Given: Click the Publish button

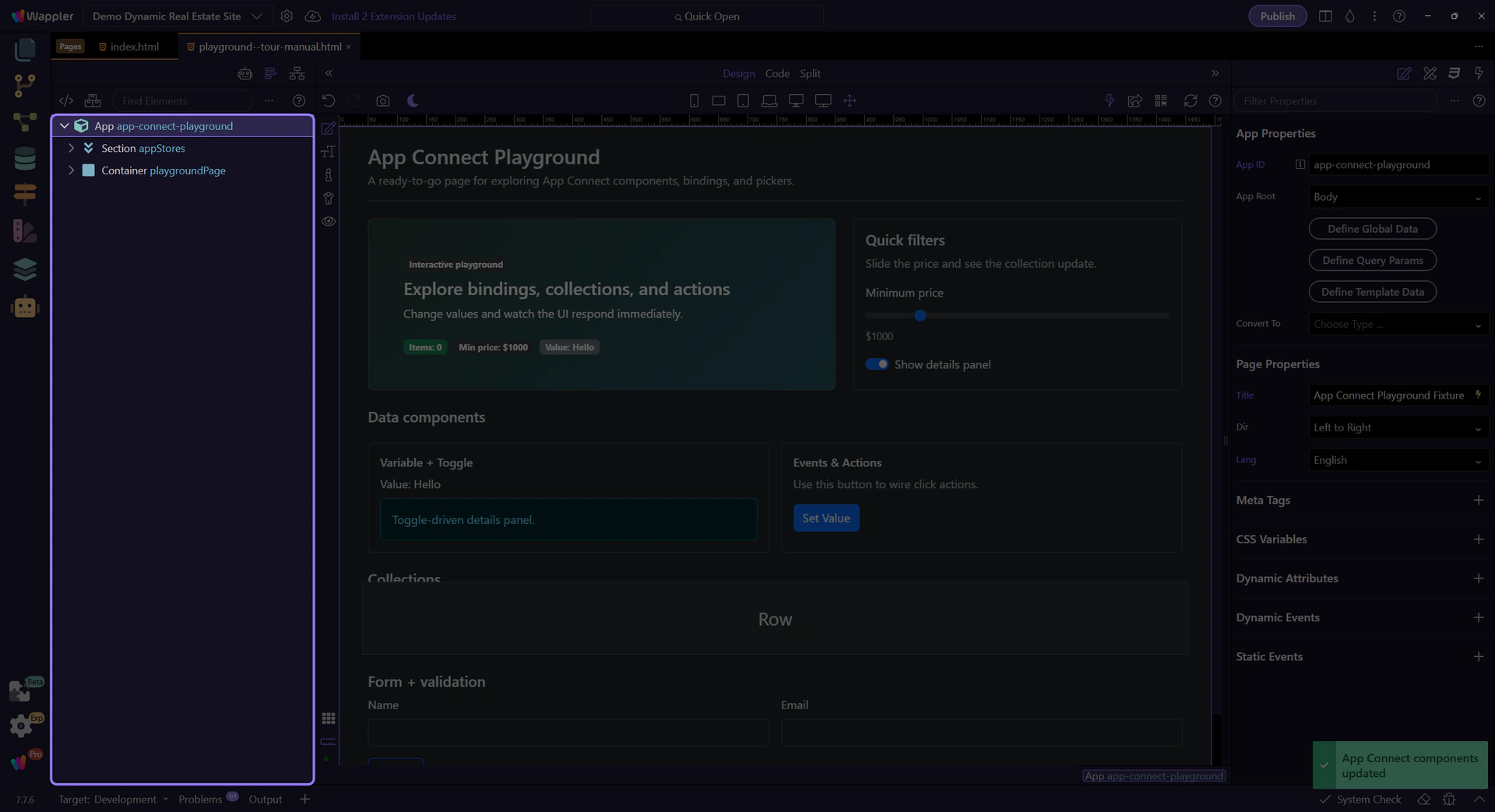Looking at the screenshot, I should 1277,16.
